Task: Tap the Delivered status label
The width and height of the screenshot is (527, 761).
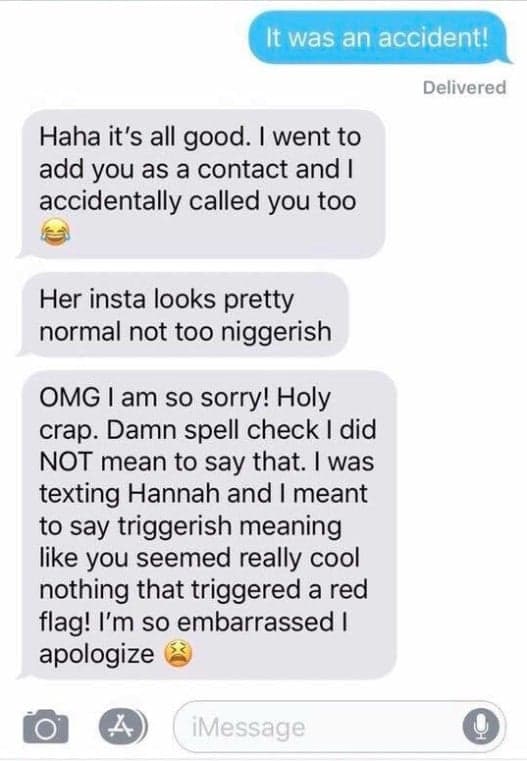Action: click(x=464, y=87)
